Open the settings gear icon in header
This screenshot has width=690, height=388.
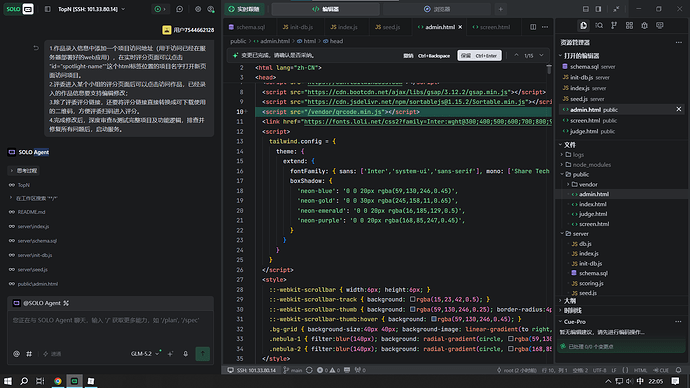coord(198,9)
